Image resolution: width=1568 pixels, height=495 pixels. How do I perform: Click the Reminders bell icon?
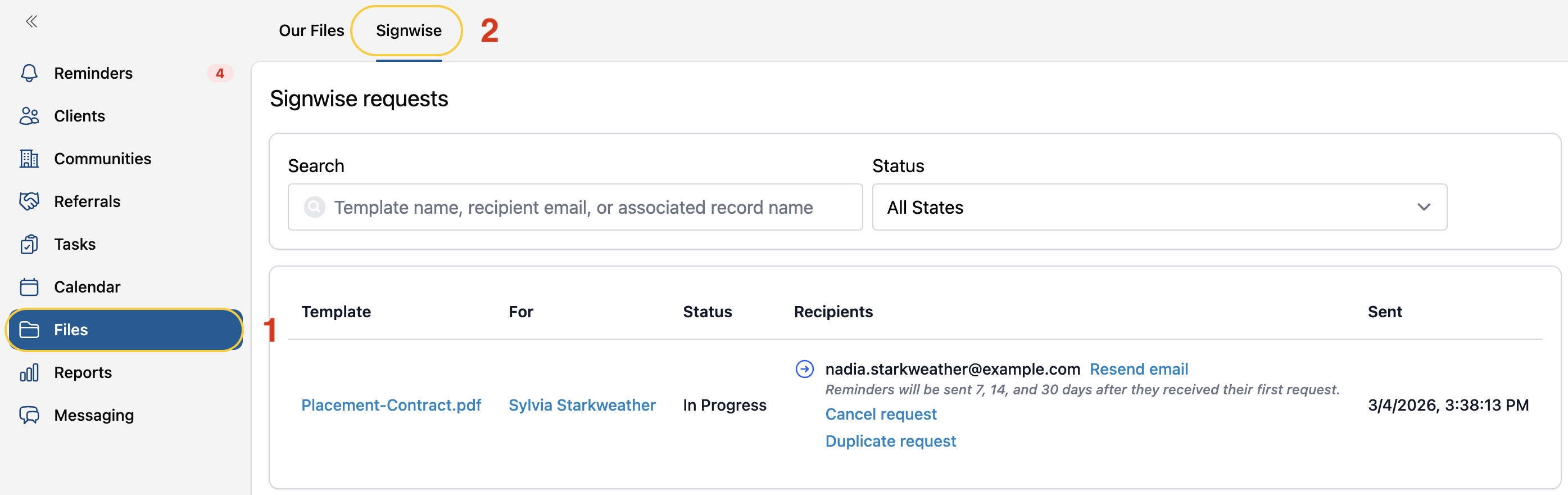tap(29, 73)
